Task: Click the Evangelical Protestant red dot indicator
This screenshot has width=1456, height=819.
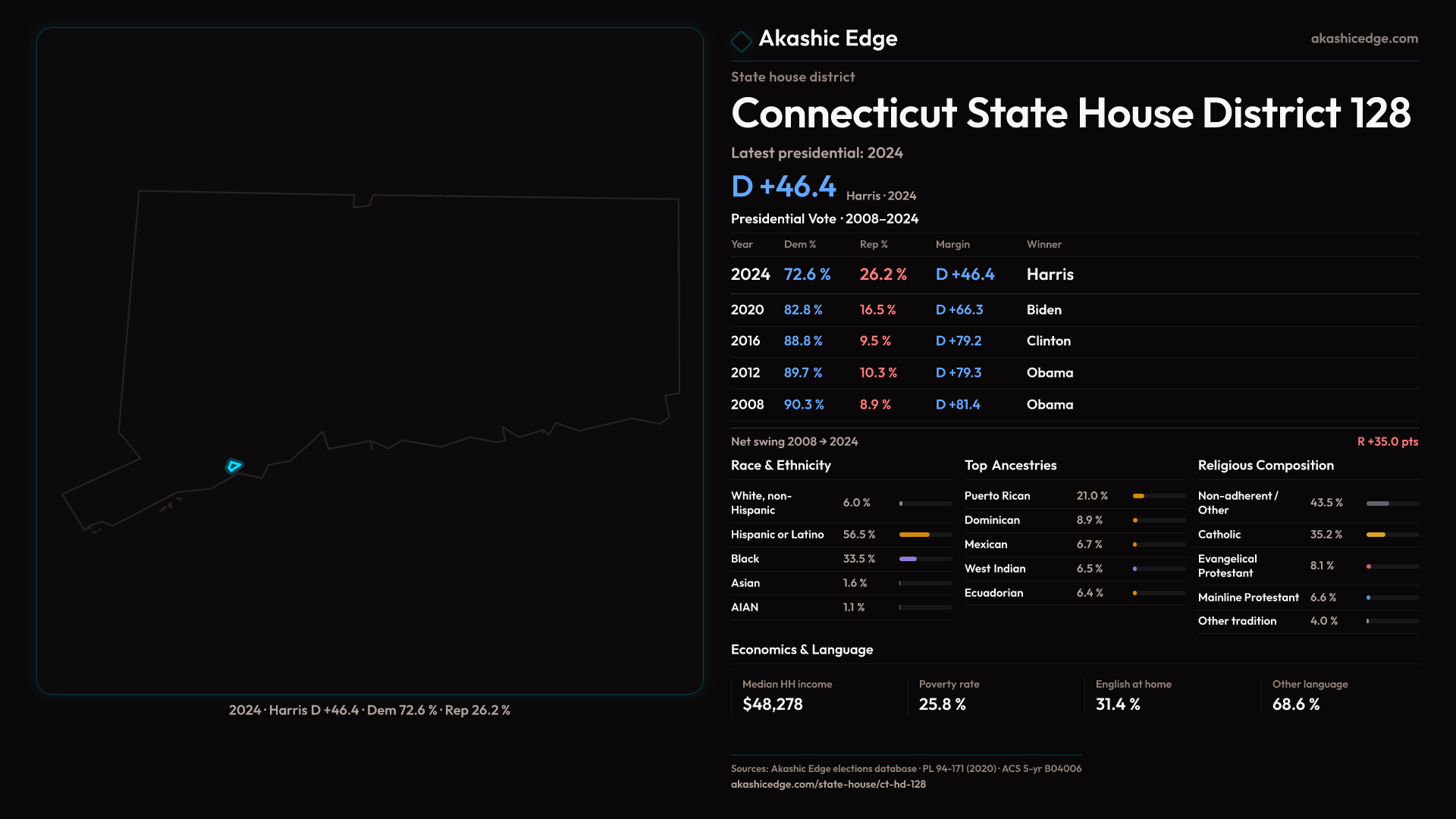Action: pyautogui.click(x=1369, y=566)
